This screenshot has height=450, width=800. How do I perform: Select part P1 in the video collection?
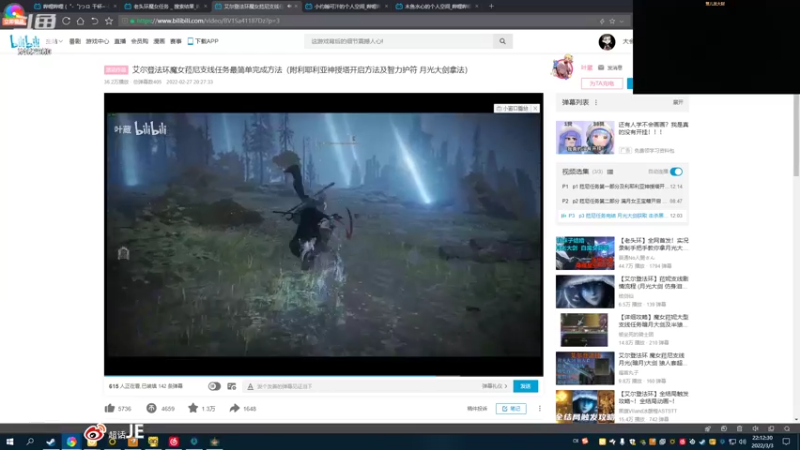(x=622, y=187)
